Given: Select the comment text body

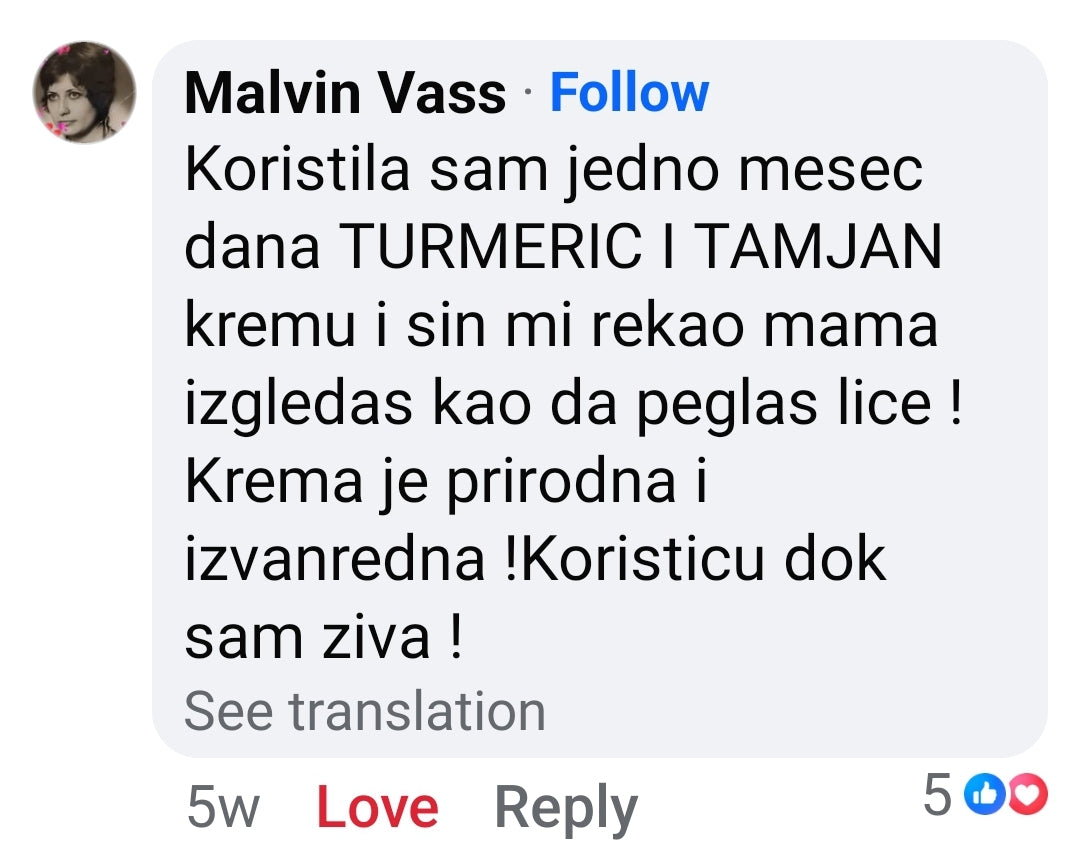Looking at the screenshot, I should click(x=560, y=400).
